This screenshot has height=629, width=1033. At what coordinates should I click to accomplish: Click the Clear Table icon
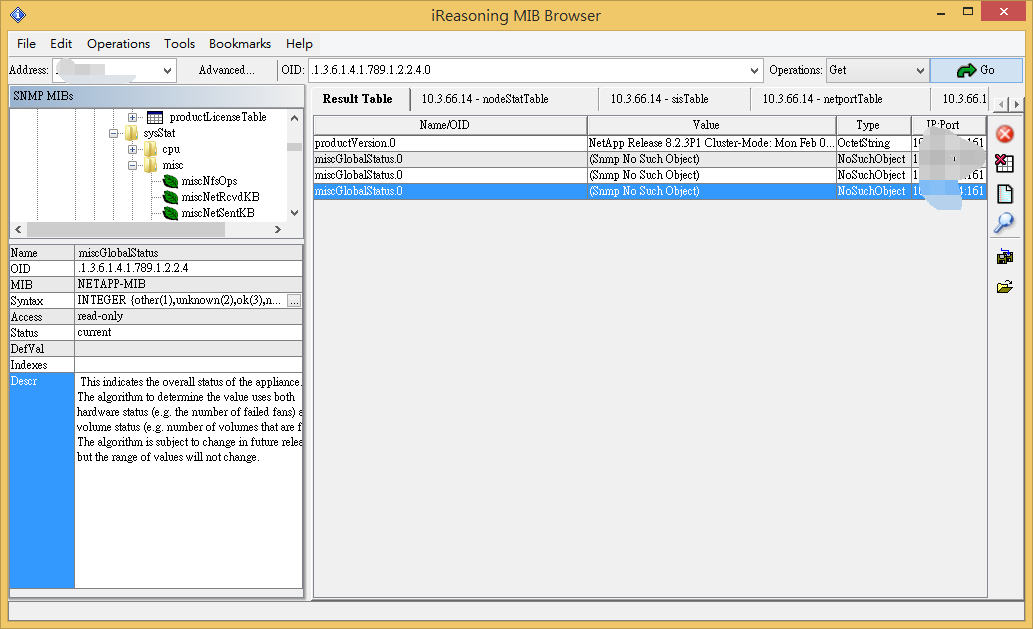1005,164
